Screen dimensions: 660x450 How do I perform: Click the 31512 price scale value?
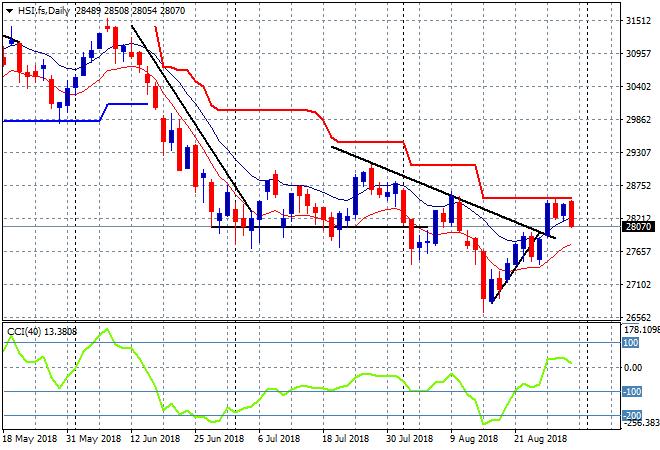(x=638, y=21)
